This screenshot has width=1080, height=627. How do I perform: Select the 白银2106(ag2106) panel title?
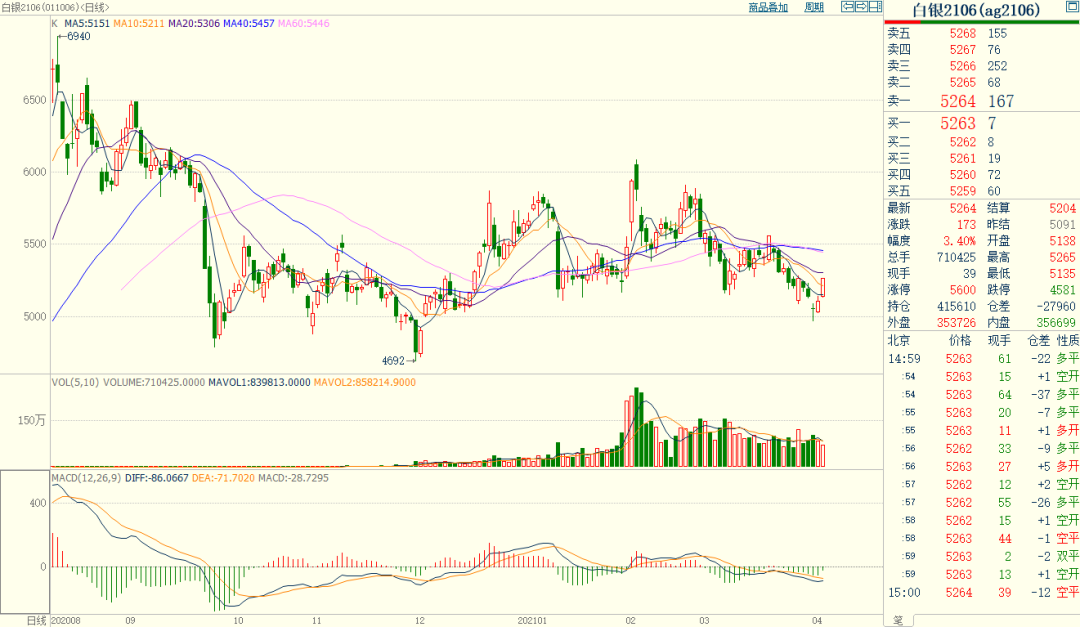coord(975,10)
